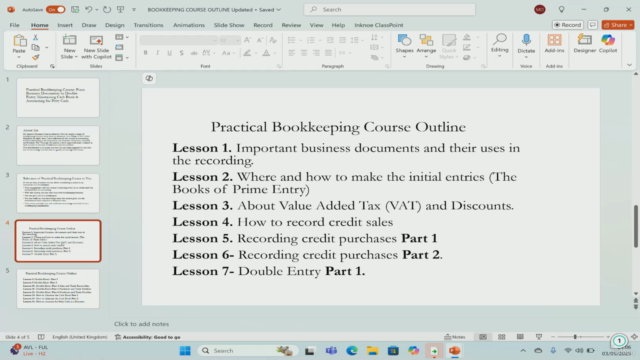The height and width of the screenshot is (360, 640).
Task: Click to add notes area
Action: [141, 324]
